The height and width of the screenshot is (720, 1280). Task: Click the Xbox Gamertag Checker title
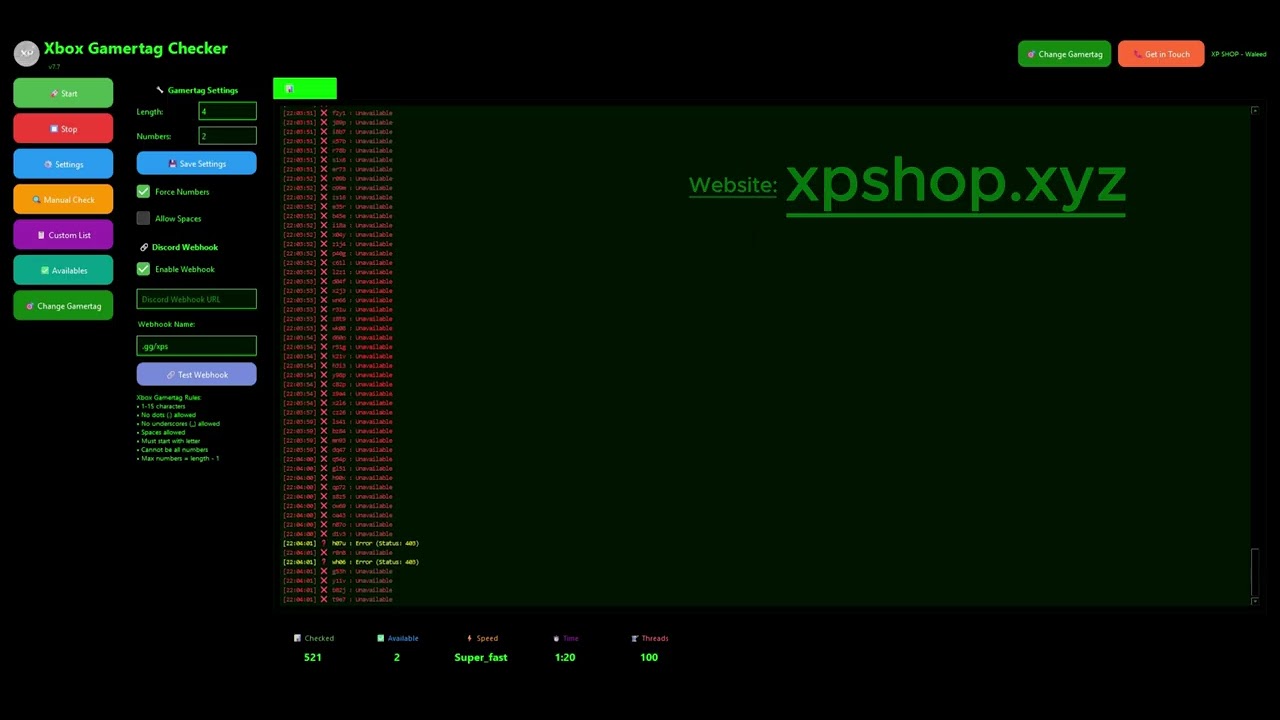coord(136,48)
